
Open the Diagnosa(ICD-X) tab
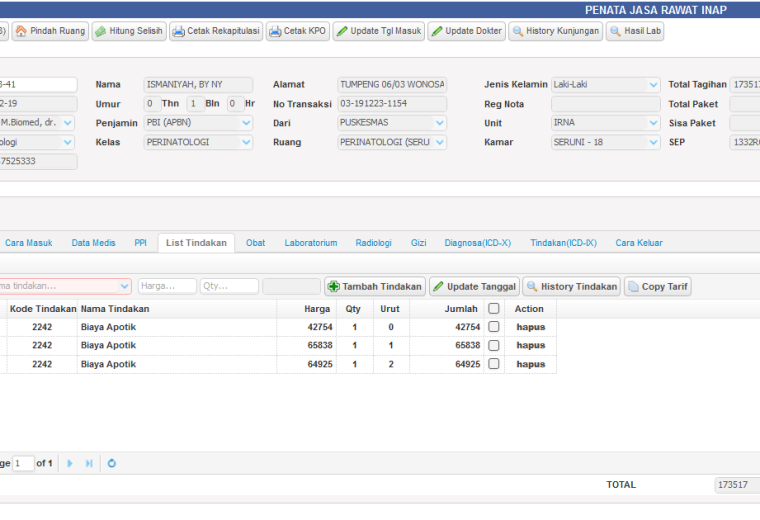478,243
